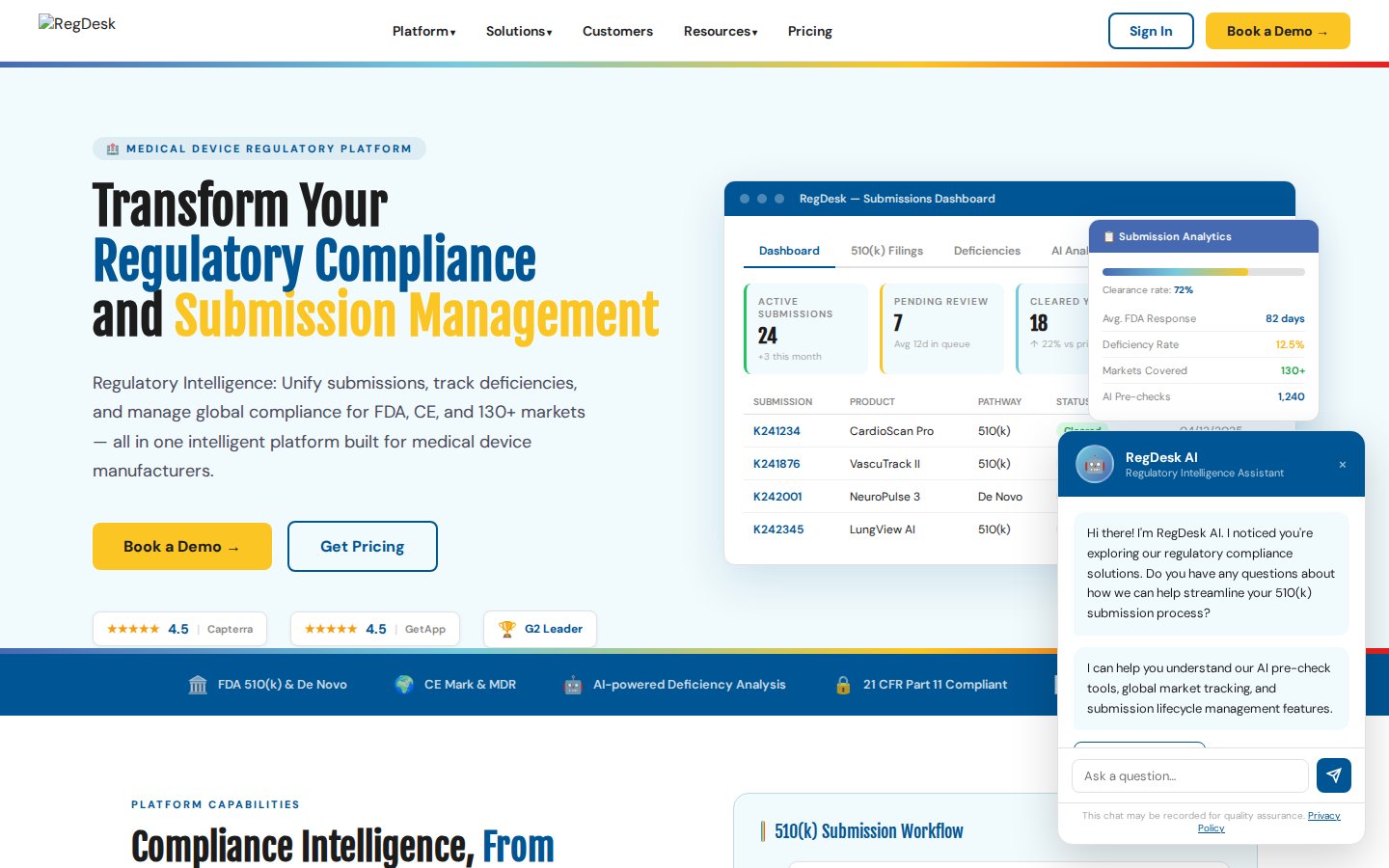Click the CardioScan Pro product cell
This screenshot has height=868, width=1389.
891,431
